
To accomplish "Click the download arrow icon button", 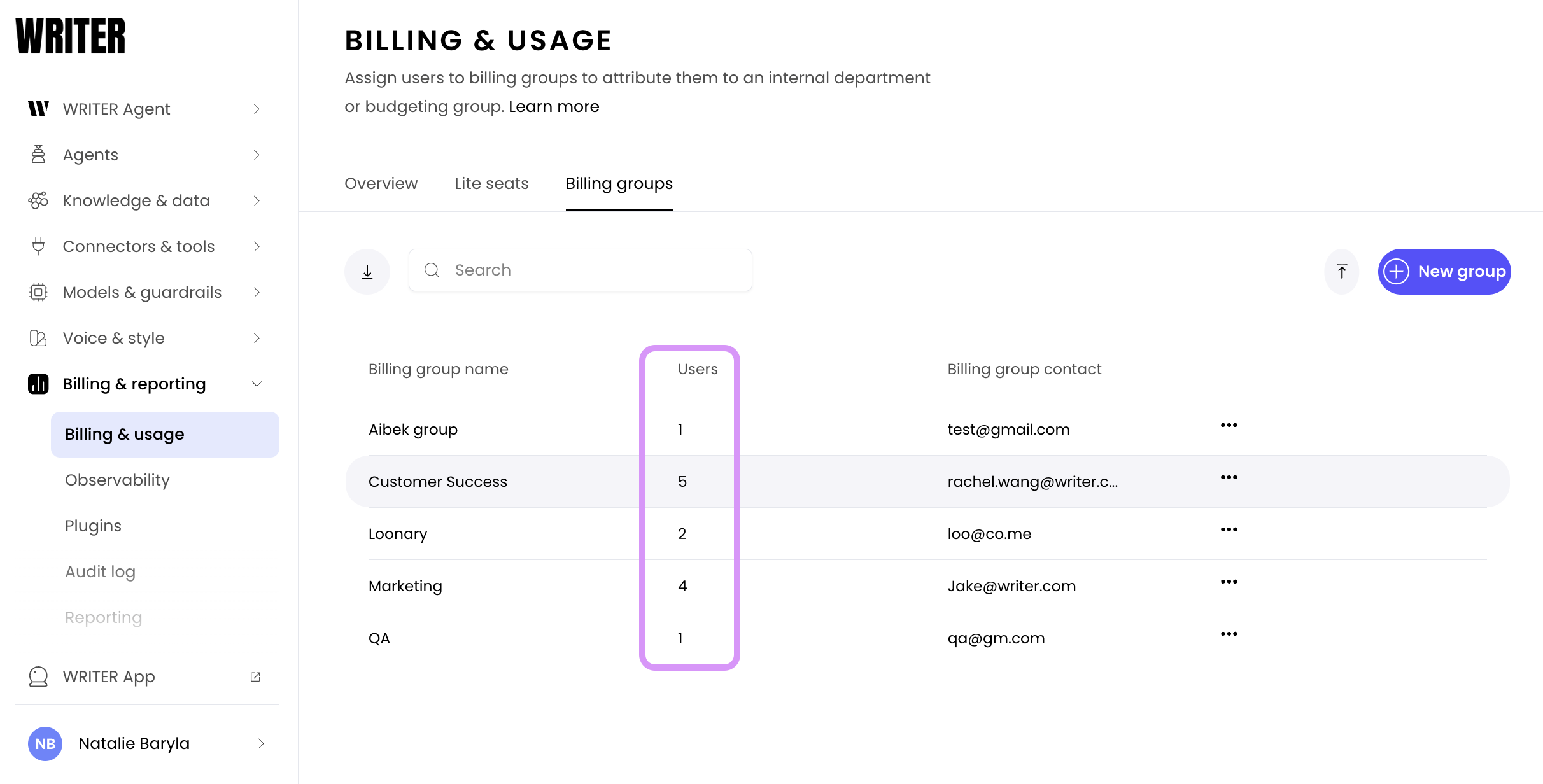I will click(367, 272).
